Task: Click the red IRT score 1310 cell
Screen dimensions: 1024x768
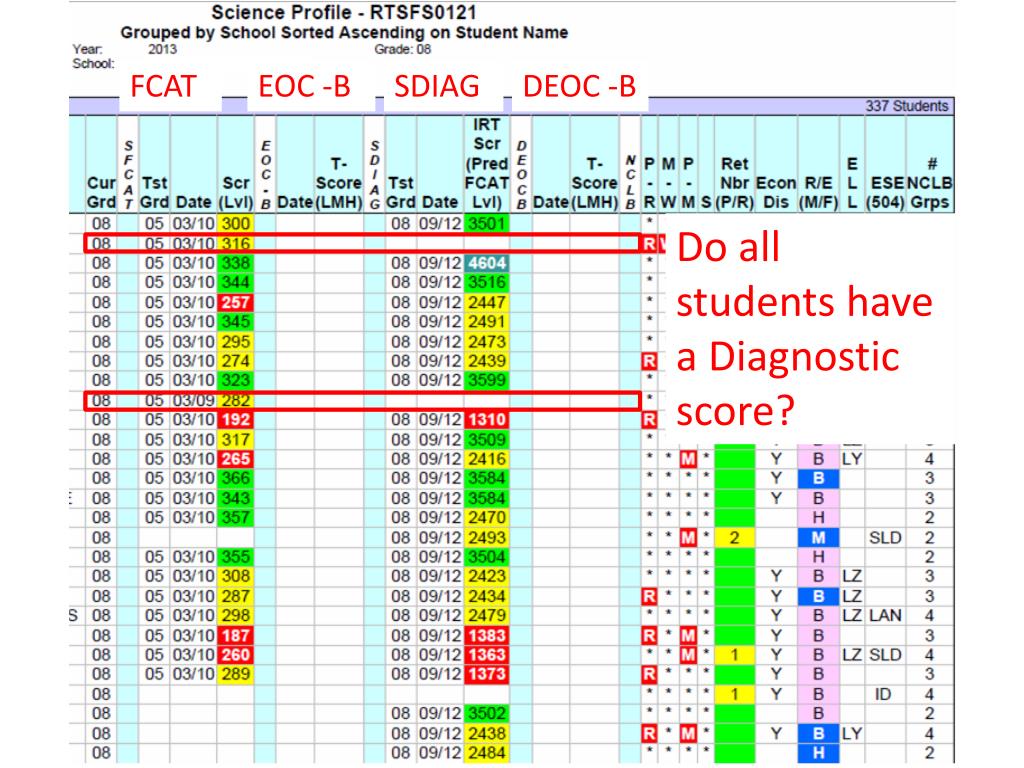Action: (x=487, y=420)
